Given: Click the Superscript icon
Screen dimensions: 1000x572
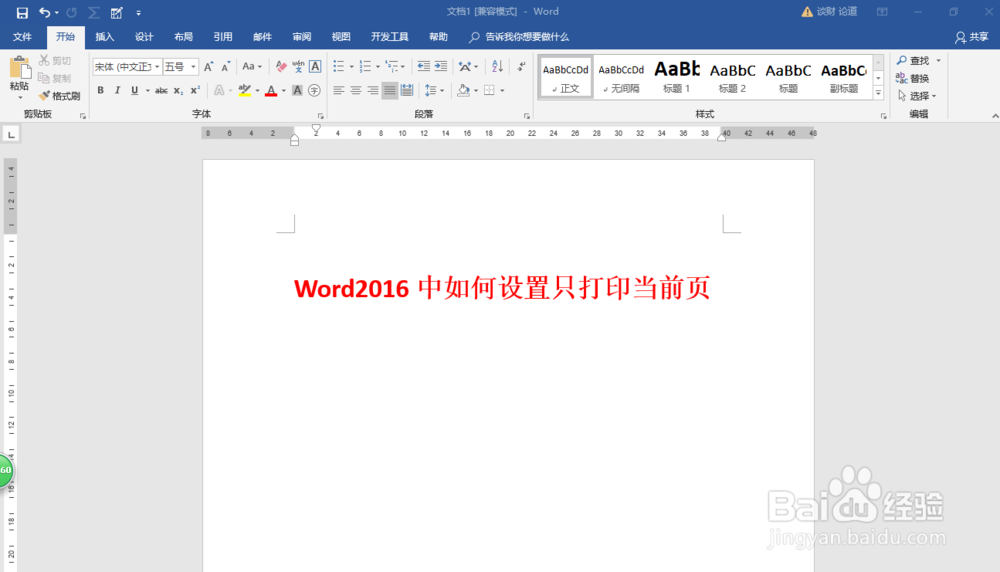Looking at the screenshot, I should (195, 91).
